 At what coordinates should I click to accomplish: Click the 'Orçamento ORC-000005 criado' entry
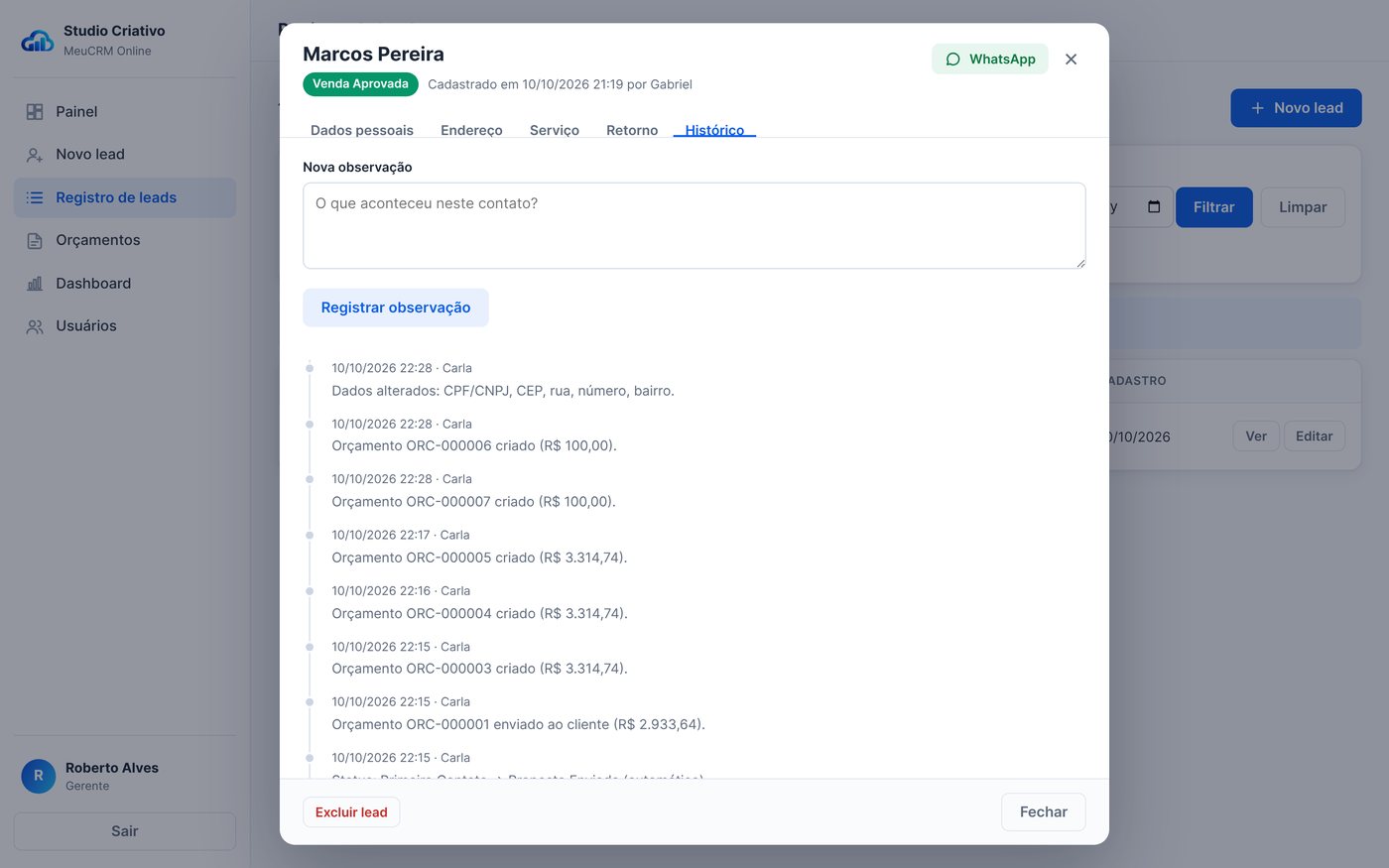479,558
